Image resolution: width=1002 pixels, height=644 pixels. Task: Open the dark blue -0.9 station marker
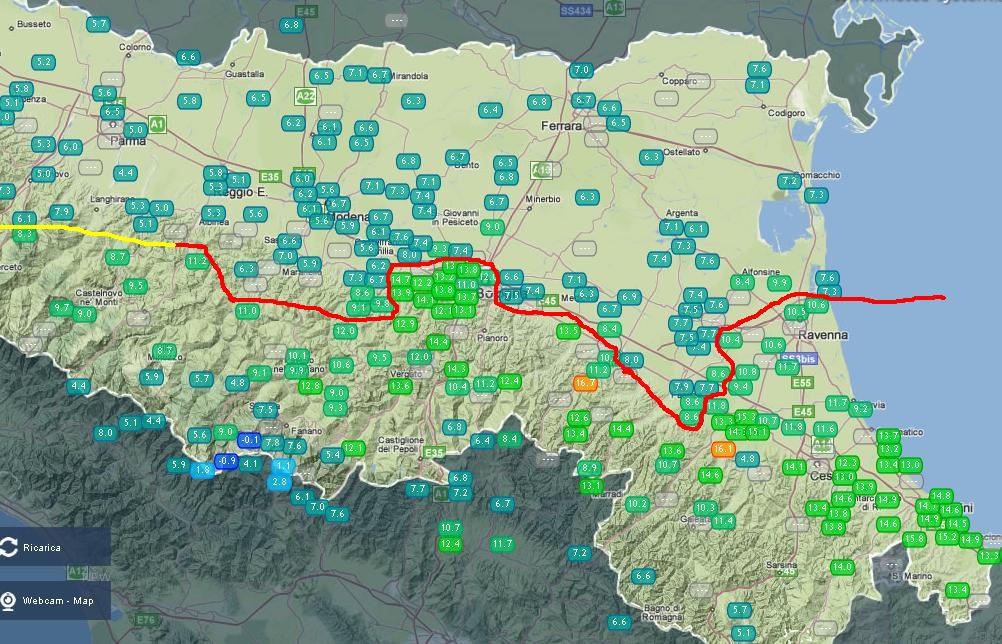227,460
